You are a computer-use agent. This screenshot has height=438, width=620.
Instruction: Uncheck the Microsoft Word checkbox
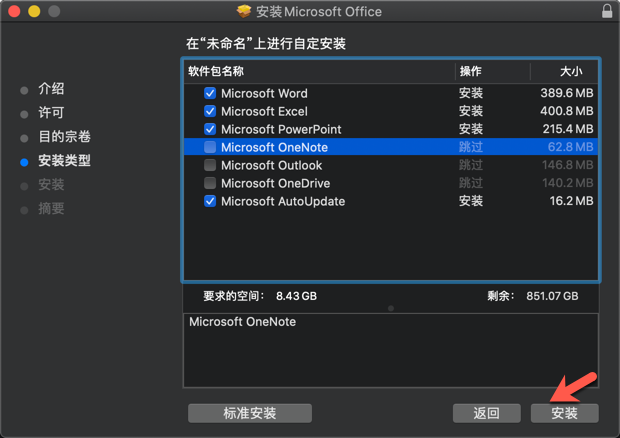[x=210, y=93]
